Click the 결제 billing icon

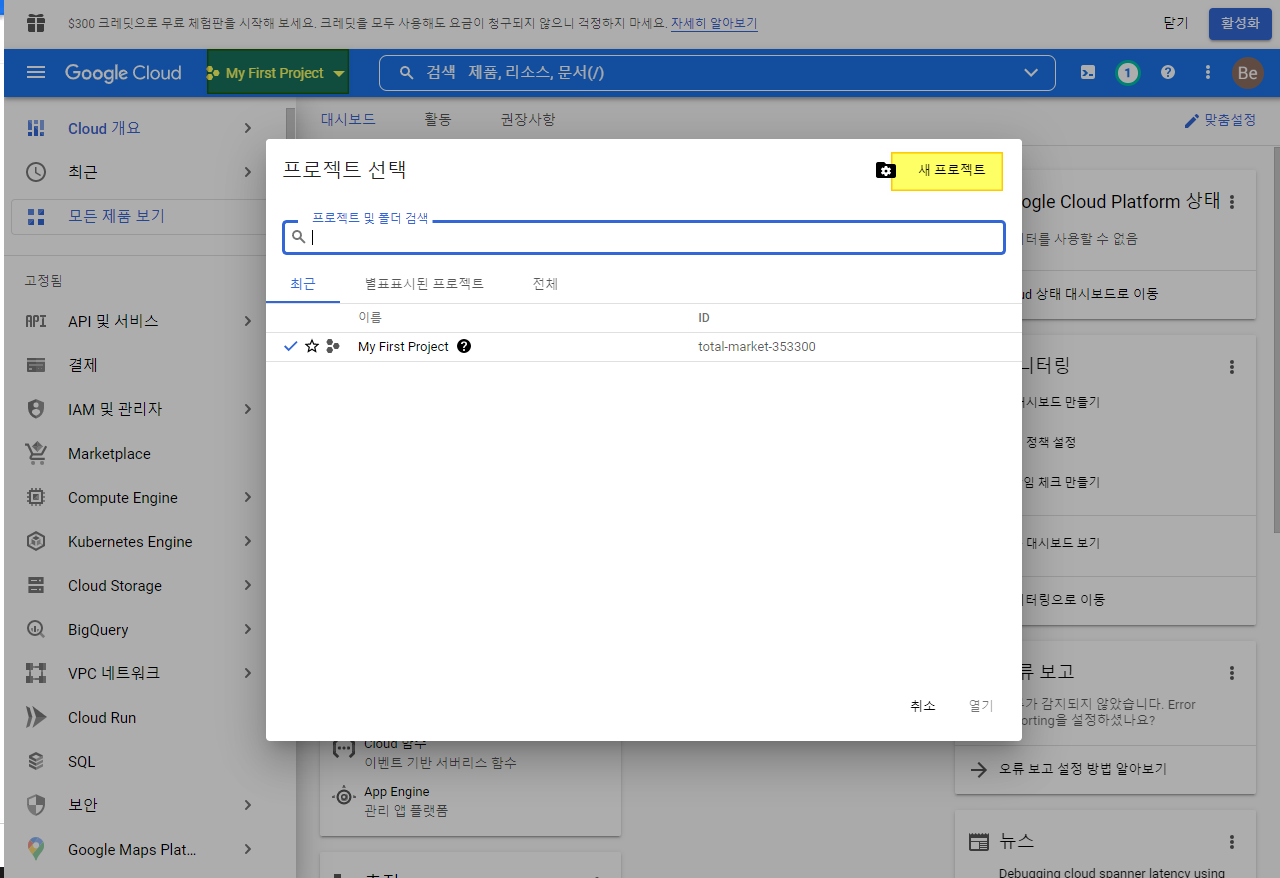click(x=36, y=365)
